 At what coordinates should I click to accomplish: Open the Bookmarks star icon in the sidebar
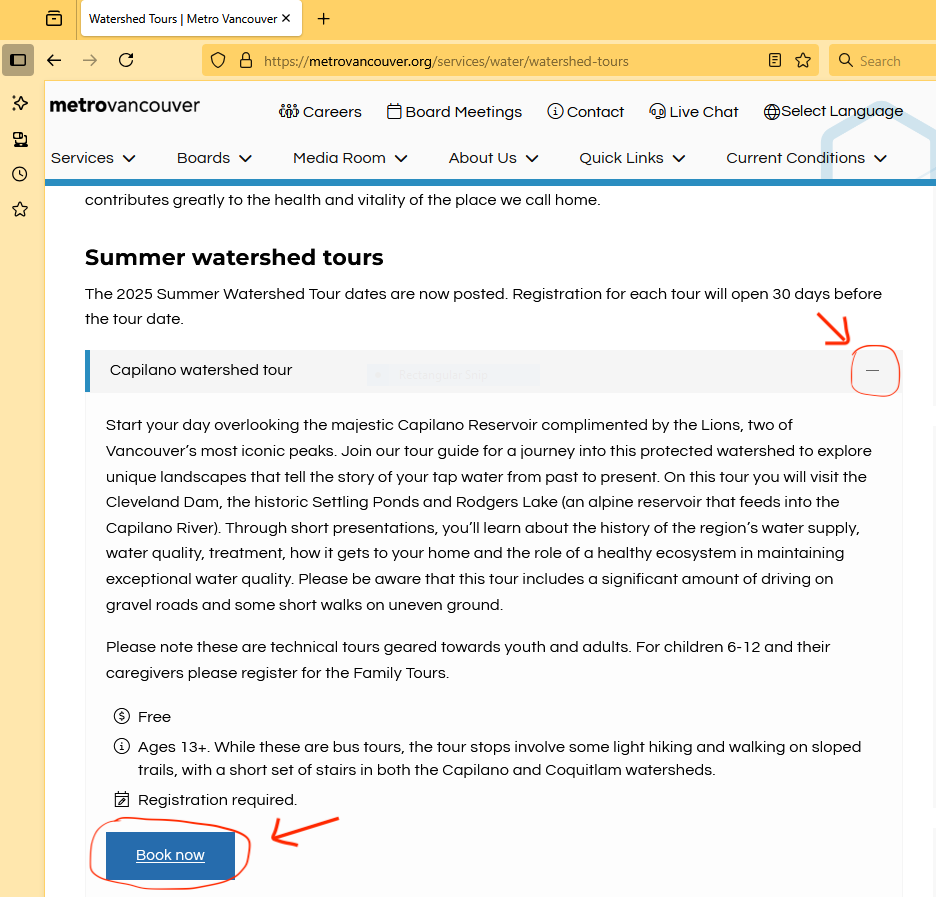(x=19, y=209)
